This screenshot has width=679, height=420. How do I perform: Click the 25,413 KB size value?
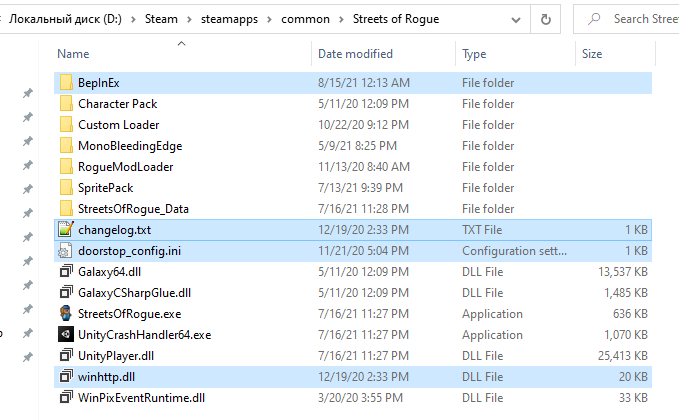click(x=623, y=356)
